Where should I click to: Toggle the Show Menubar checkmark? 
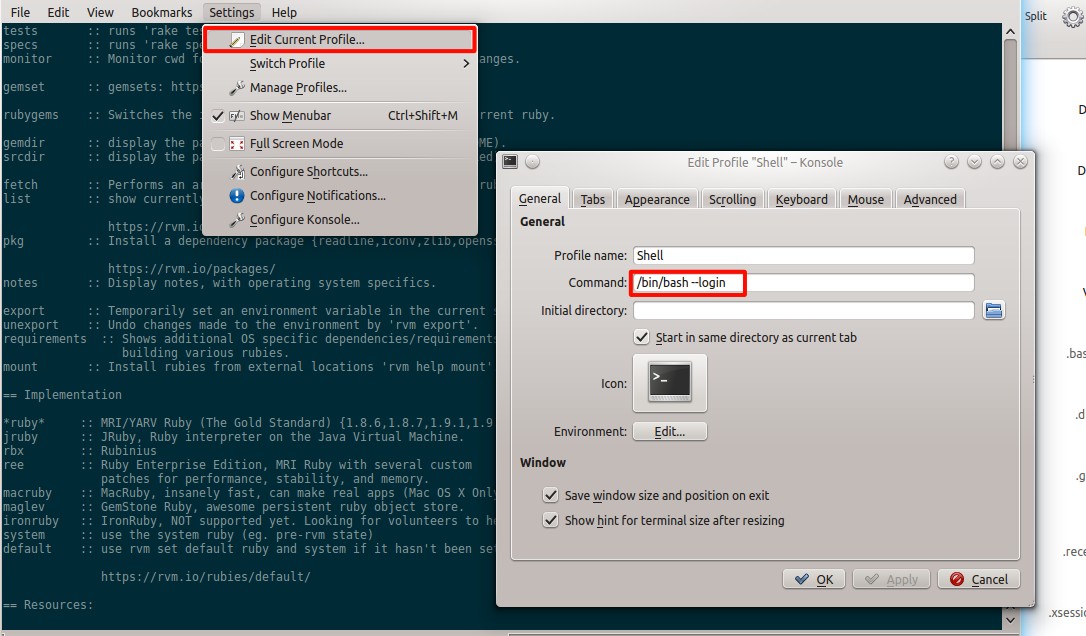click(x=217, y=116)
